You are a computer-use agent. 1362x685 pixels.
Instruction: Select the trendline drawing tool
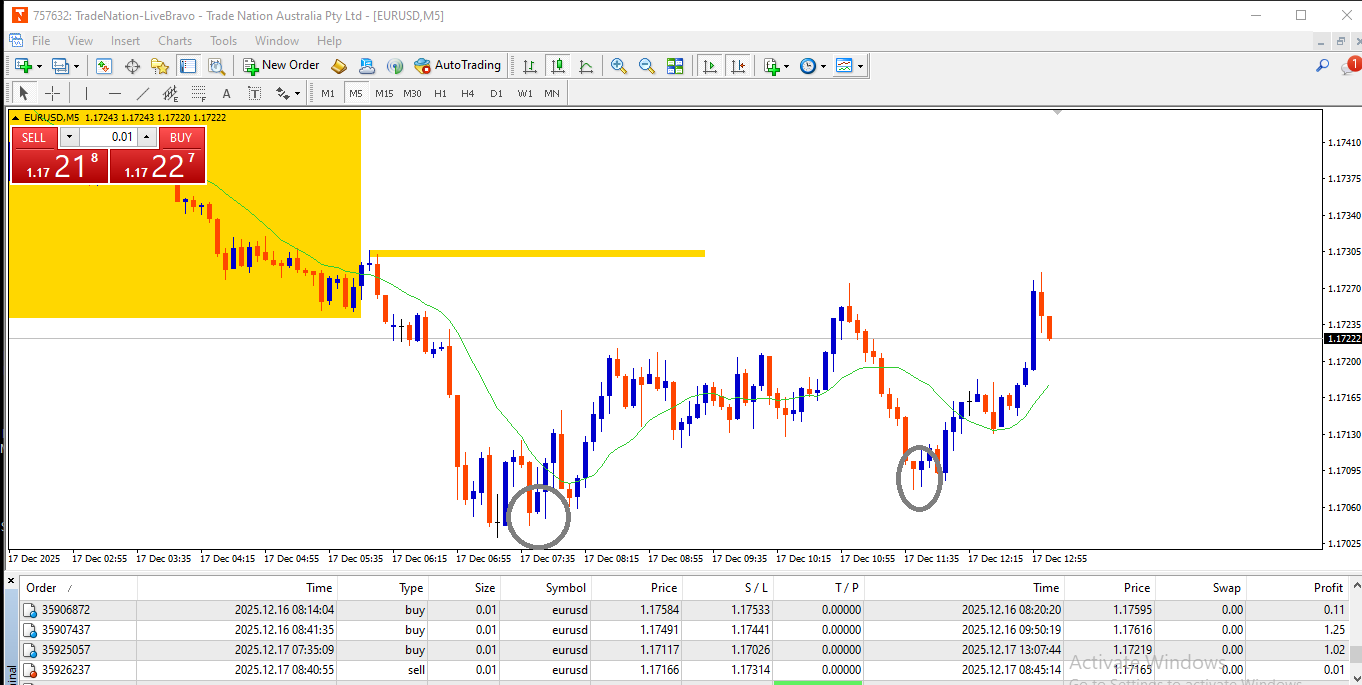[142, 93]
